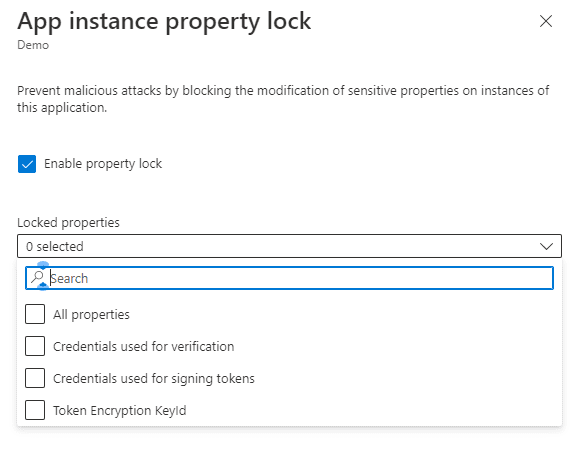Click the '0 selected' dropdown text
The width and height of the screenshot is (579, 471).
click(55, 247)
